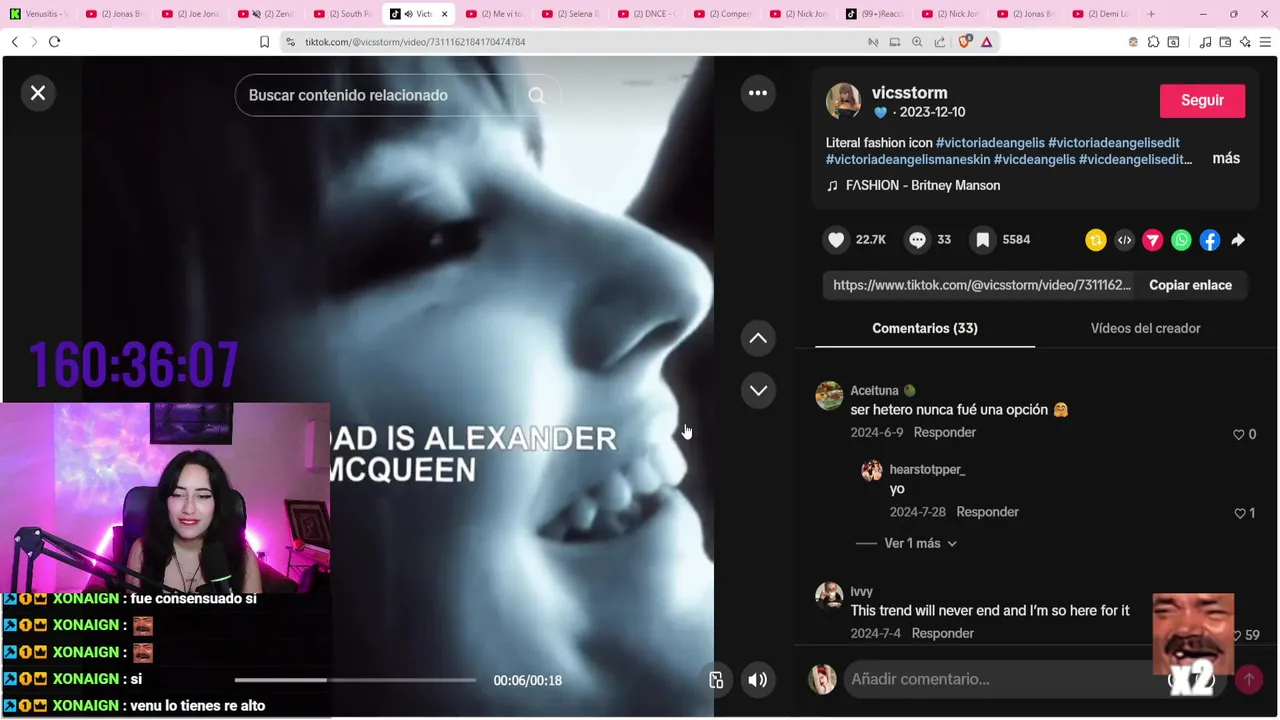1280x720 pixels.
Task: Reply to Aceituna's comment
Action: coord(944,432)
